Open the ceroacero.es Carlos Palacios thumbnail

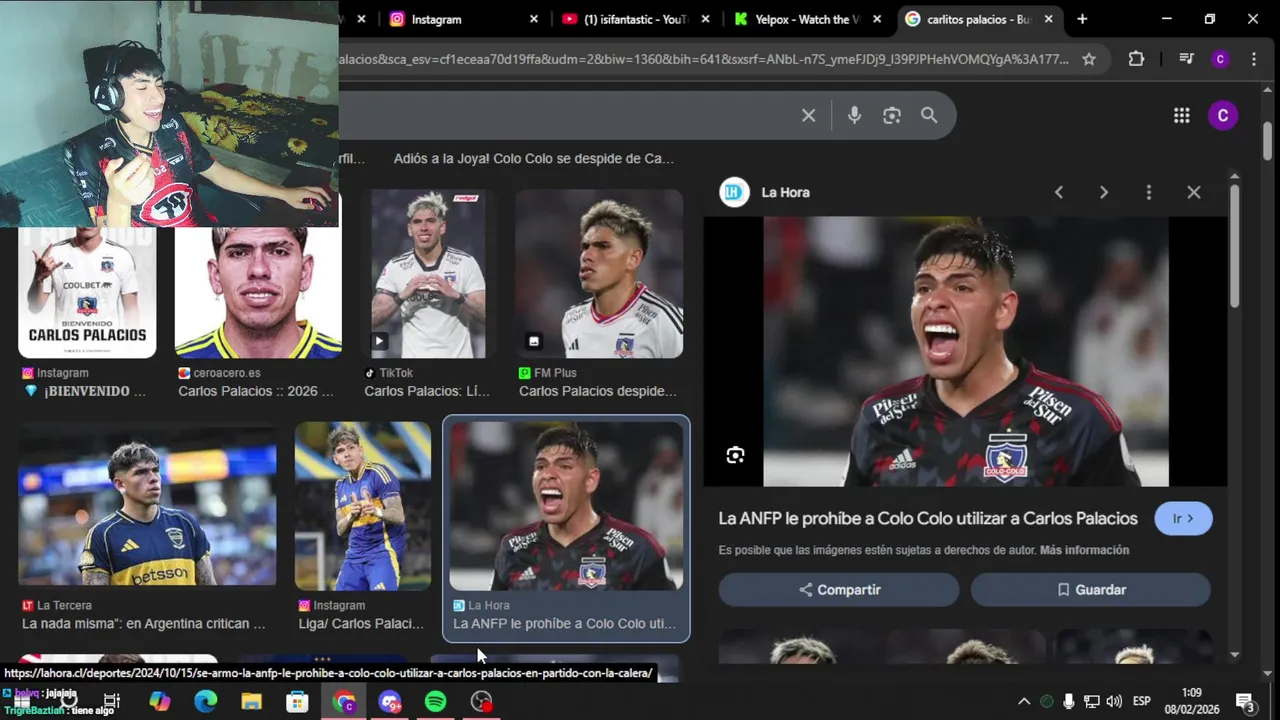tap(258, 292)
